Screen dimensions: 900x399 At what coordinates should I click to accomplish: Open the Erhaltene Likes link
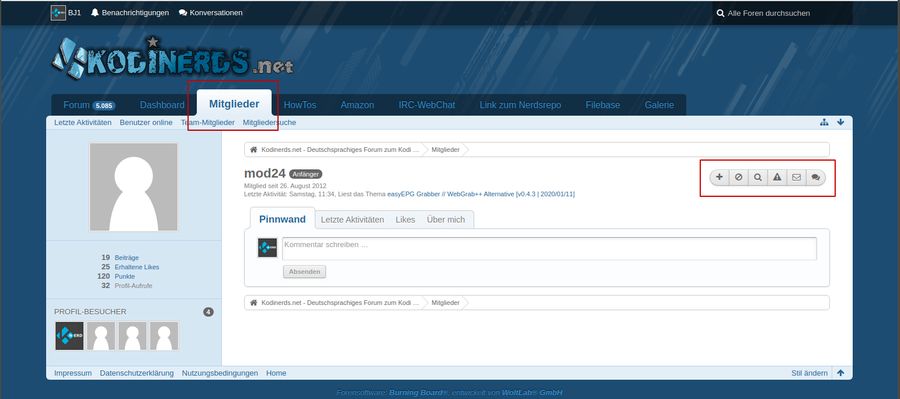coord(137,267)
